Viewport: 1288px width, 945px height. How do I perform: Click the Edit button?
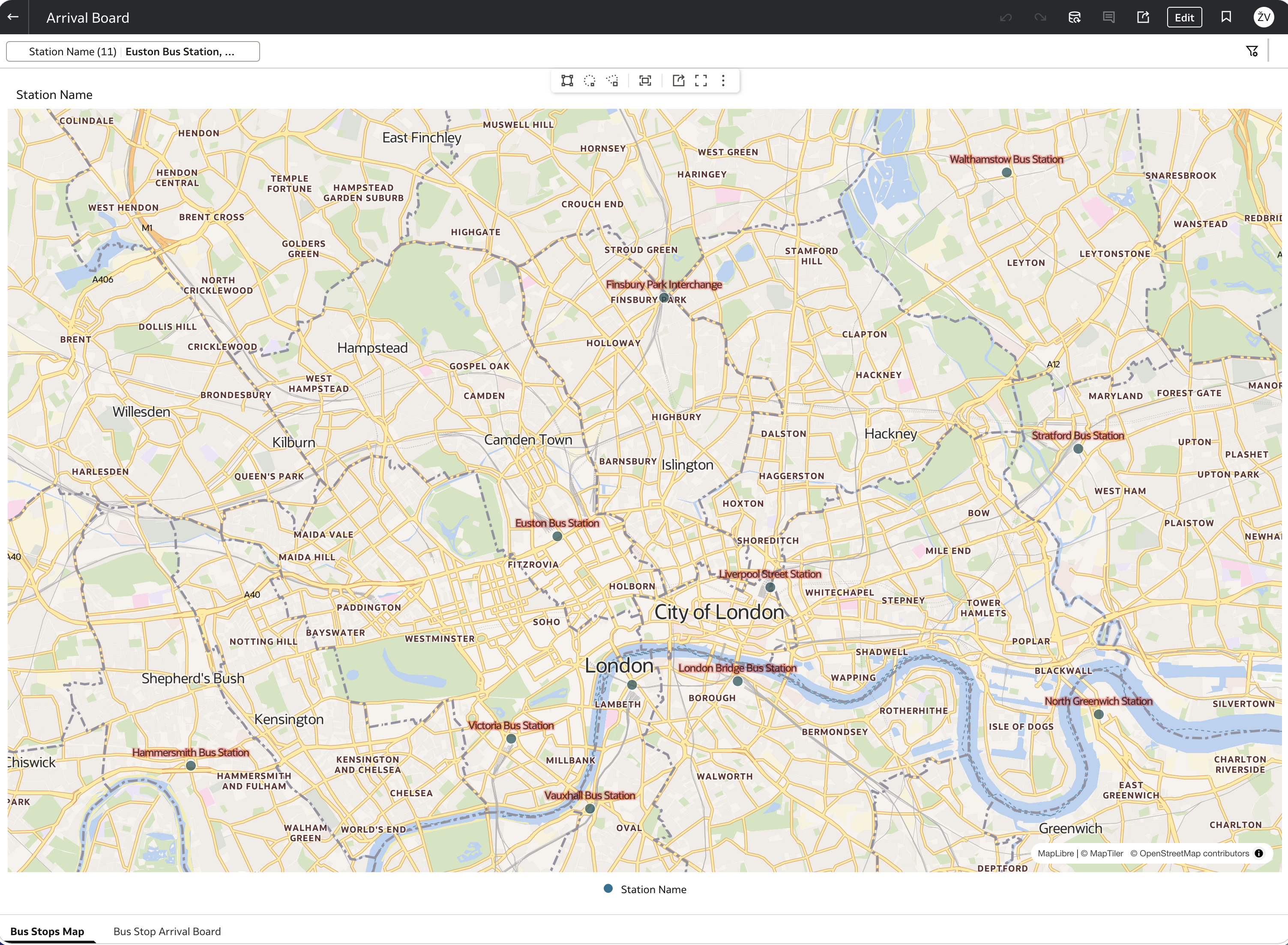(x=1184, y=18)
